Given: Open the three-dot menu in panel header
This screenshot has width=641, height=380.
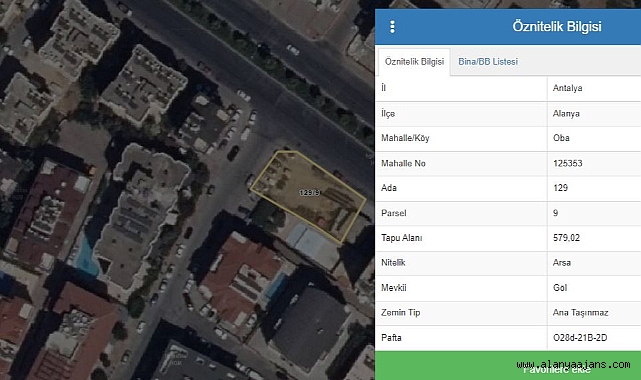Looking at the screenshot, I should 392,27.
